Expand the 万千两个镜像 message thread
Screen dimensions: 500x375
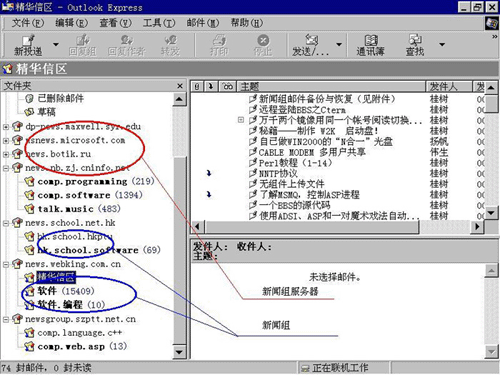point(241,120)
